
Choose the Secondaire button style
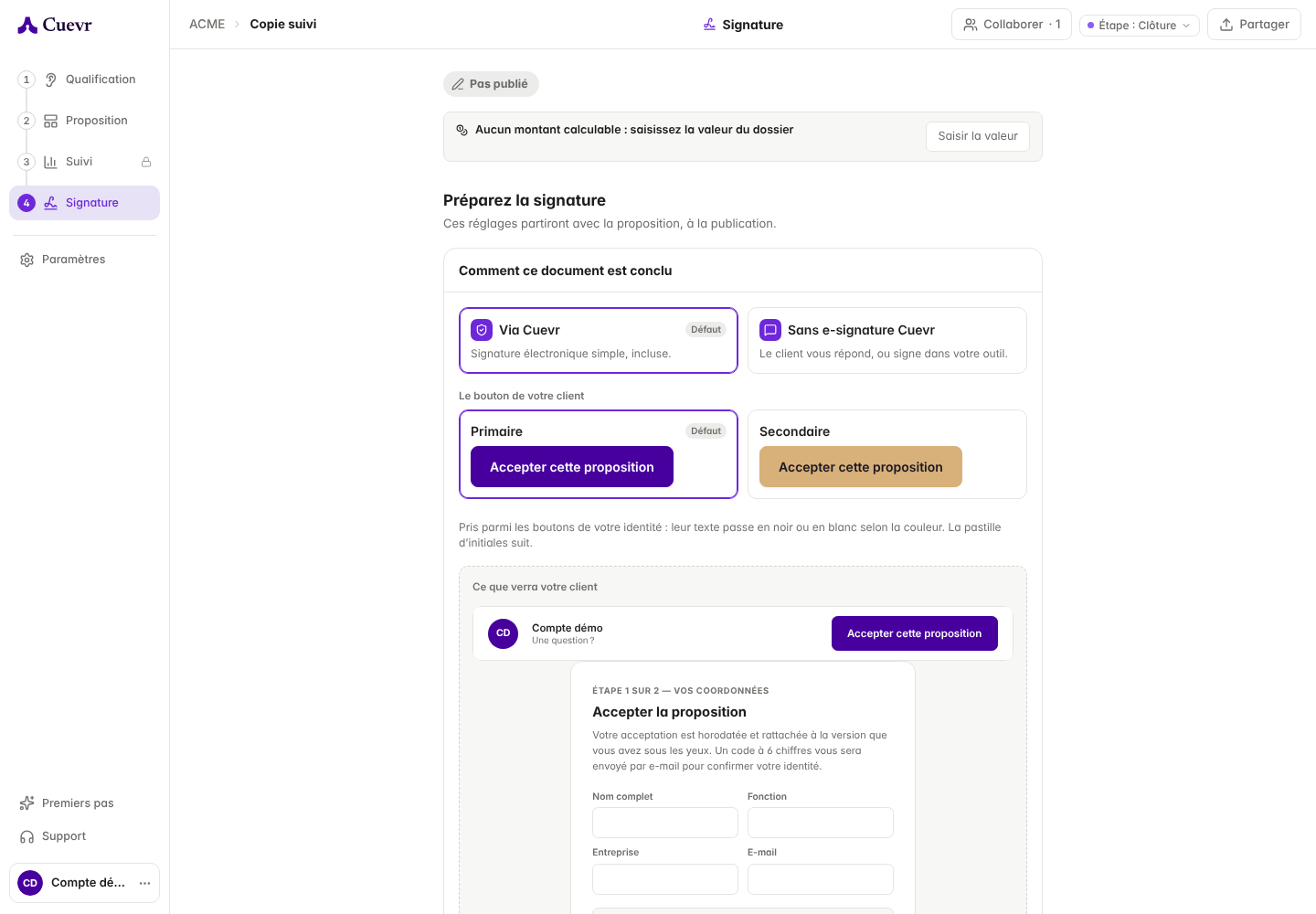pos(887,454)
